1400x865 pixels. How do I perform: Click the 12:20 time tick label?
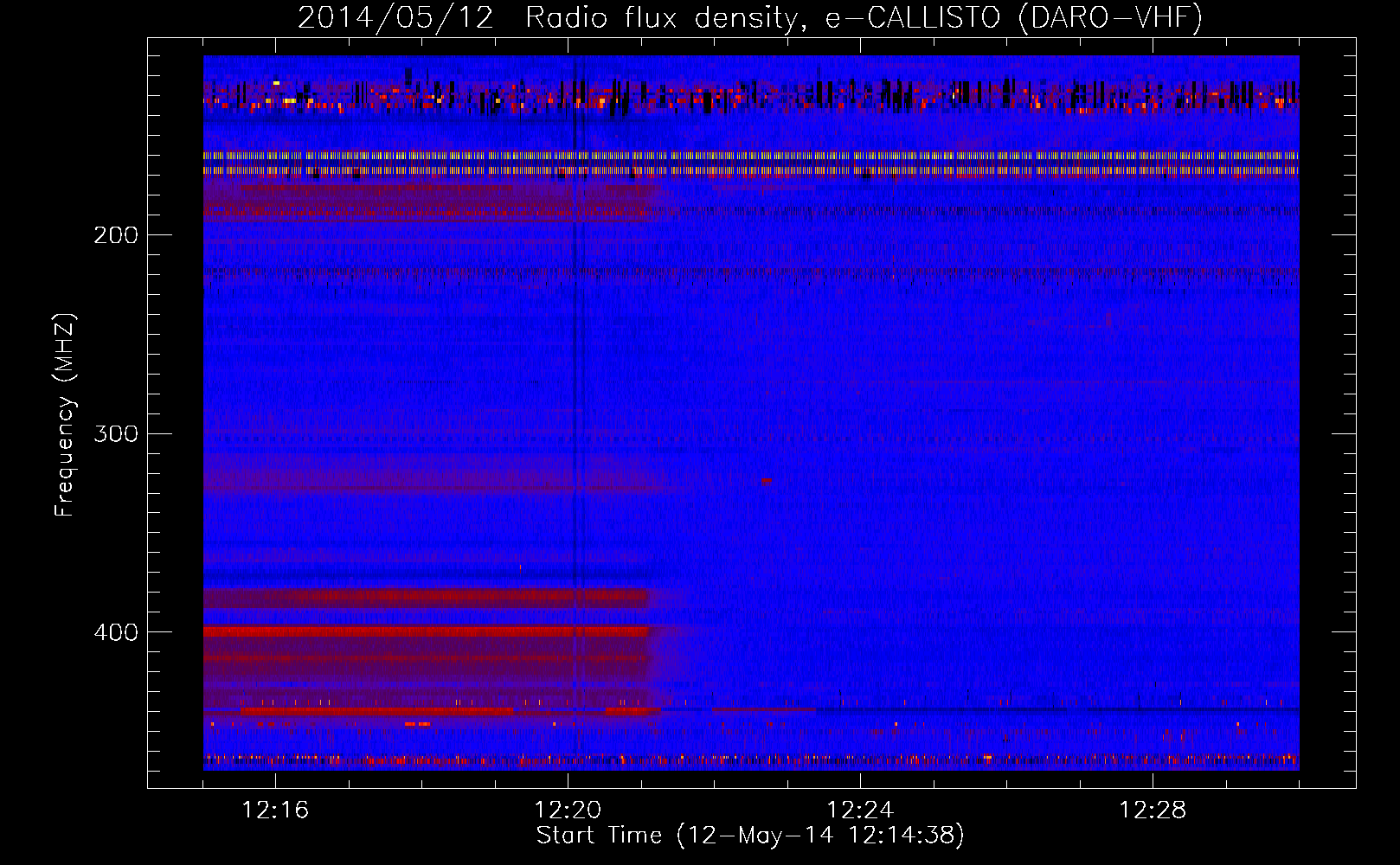point(568,811)
